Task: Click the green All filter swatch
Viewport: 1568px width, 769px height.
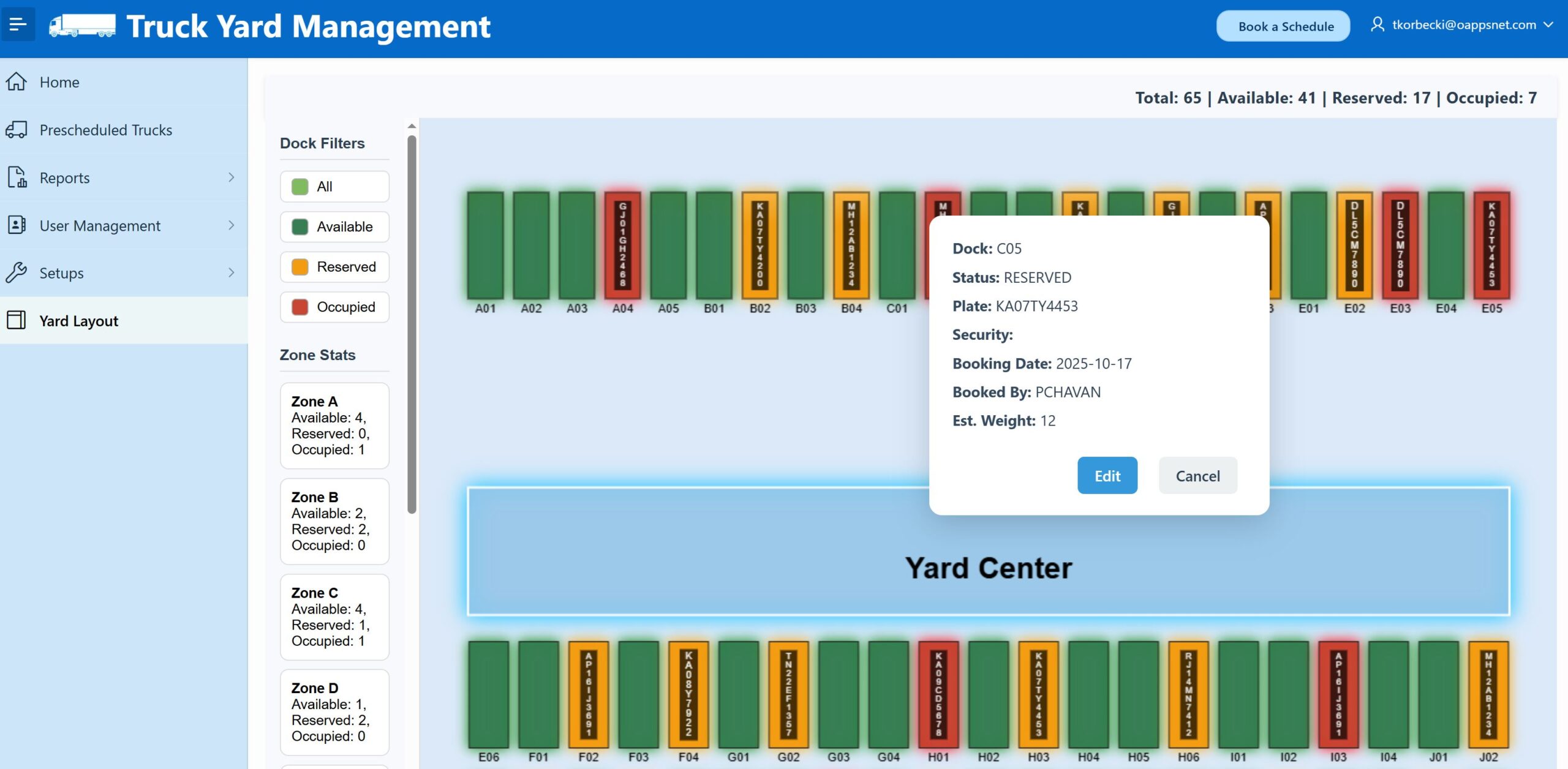Action: coord(300,187)
